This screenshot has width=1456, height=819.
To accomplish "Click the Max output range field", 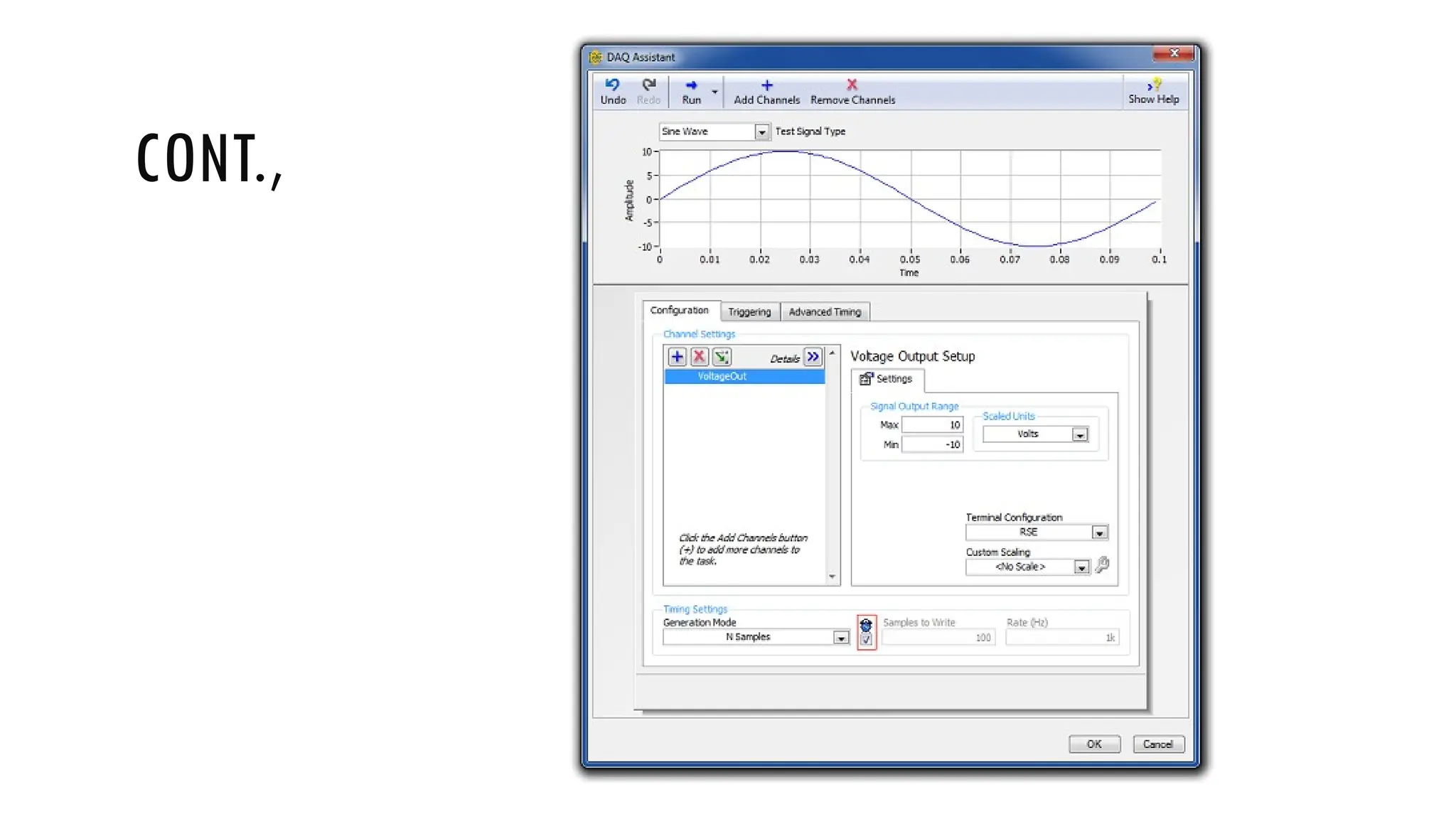I will click(932, 425).
